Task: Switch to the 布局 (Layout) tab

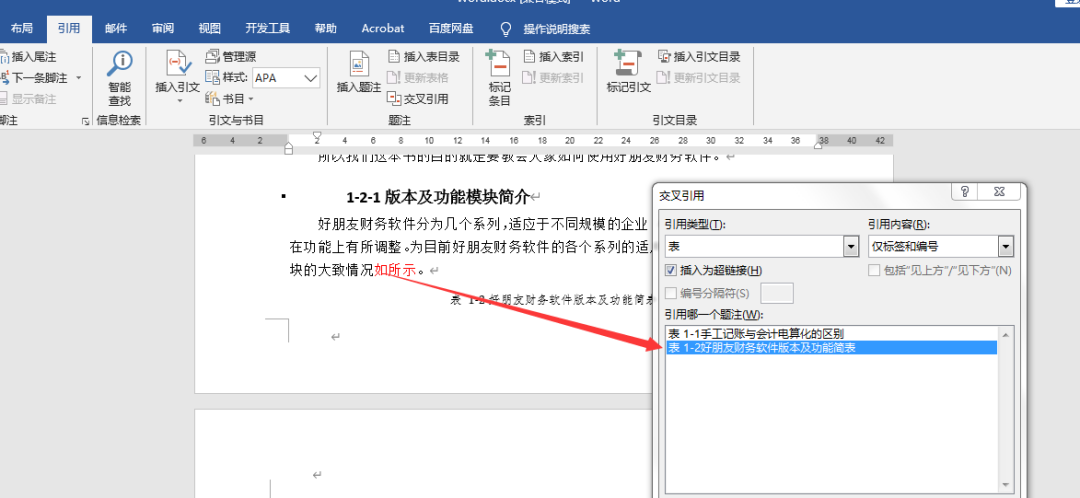Action: pyautogui.click(x=21, y=28)
